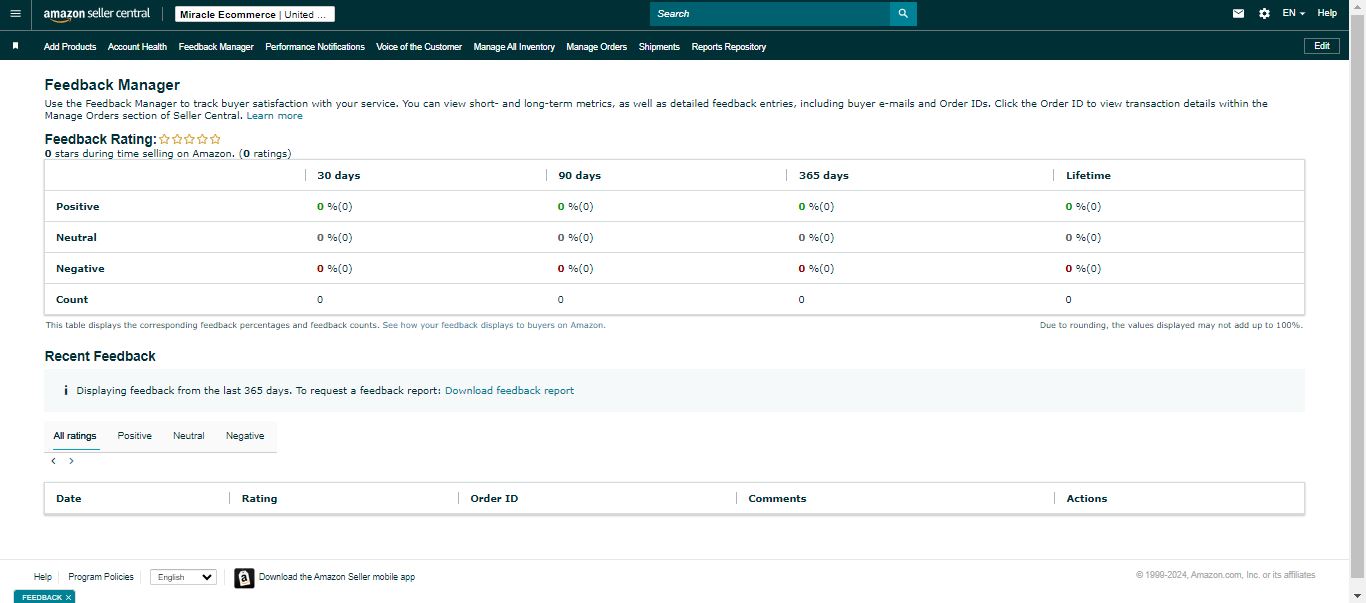Image resolution: width=1366 pixels, height=603 pixels.
Task: Click the Edit button in nav bar
Action: 1322,46
